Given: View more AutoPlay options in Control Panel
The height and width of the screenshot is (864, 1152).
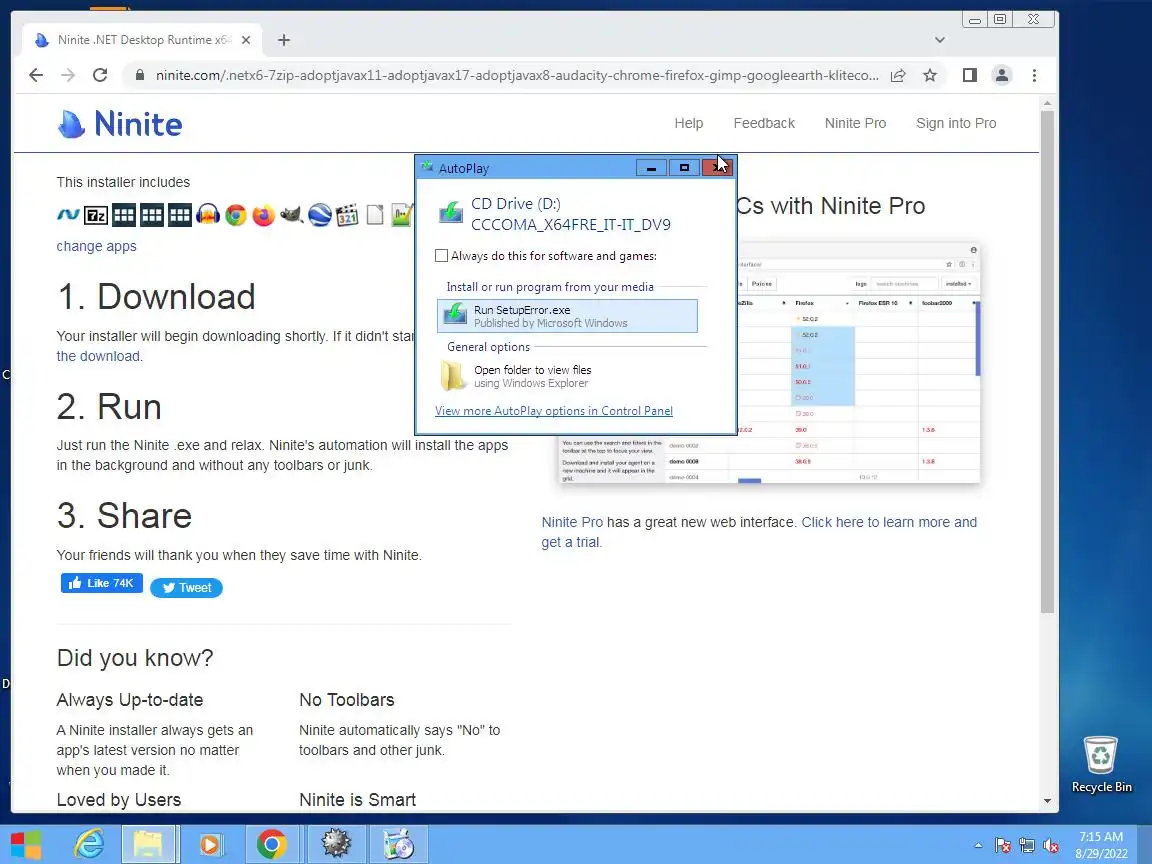Looking at the screenshot, I should coord(554,411).
